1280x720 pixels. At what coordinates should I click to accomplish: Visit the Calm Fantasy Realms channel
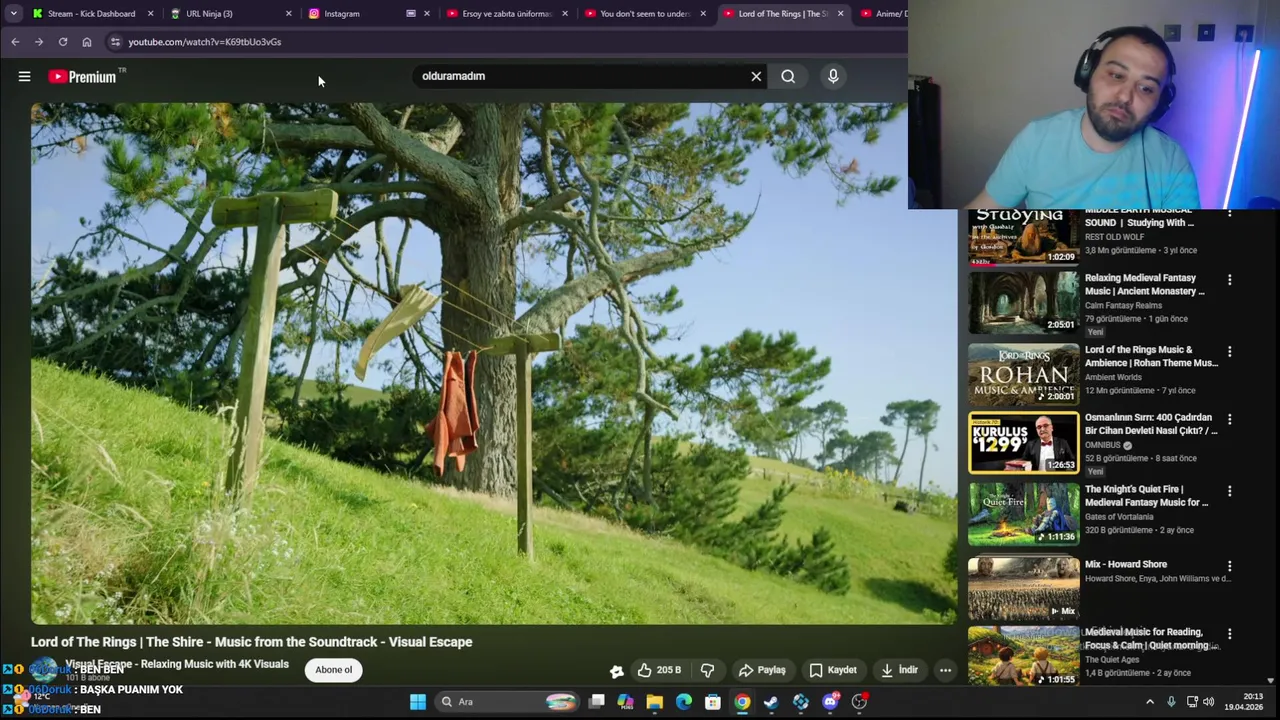1123,305
